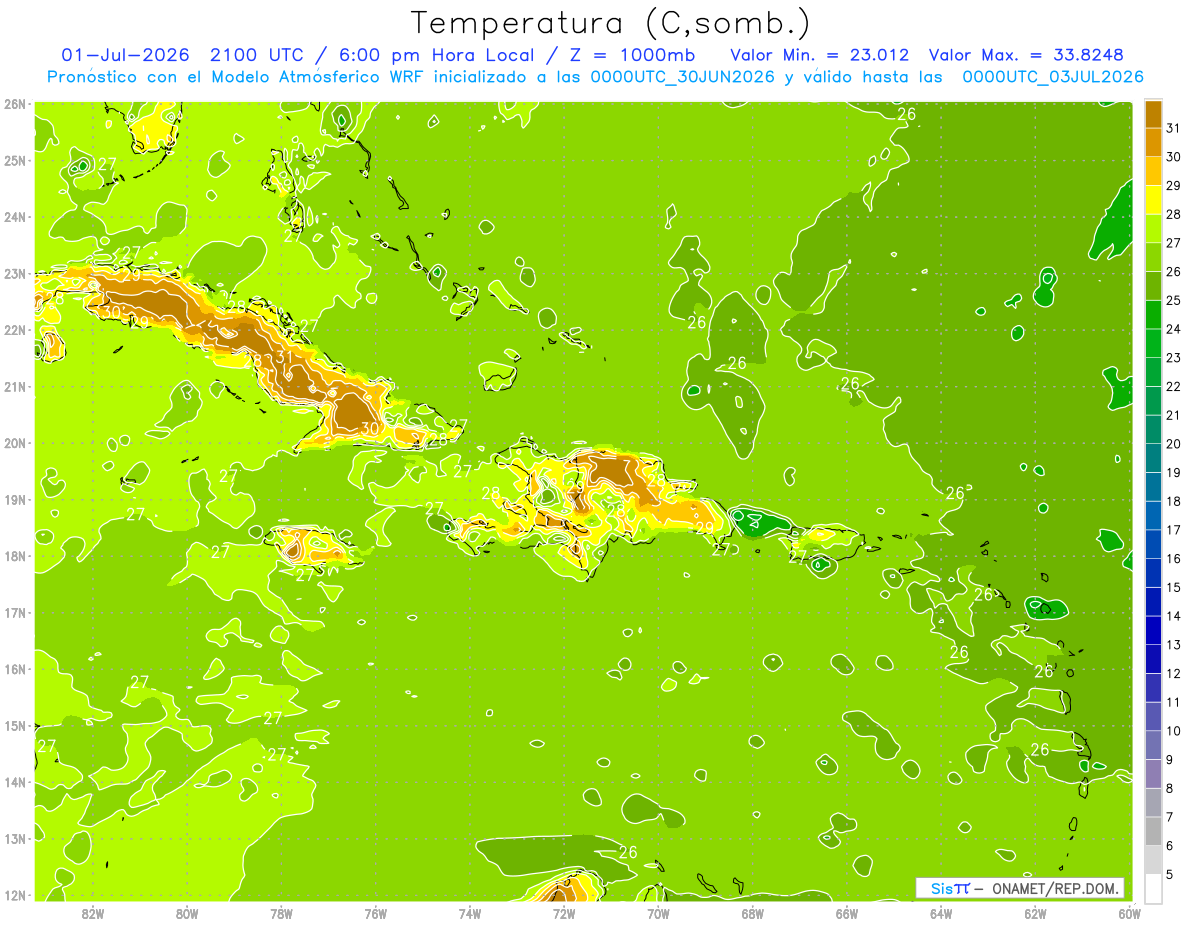This screenshot has height=927, width=1200.
Task: Click the 22N latitude axis label
Action: pos(15,330)
